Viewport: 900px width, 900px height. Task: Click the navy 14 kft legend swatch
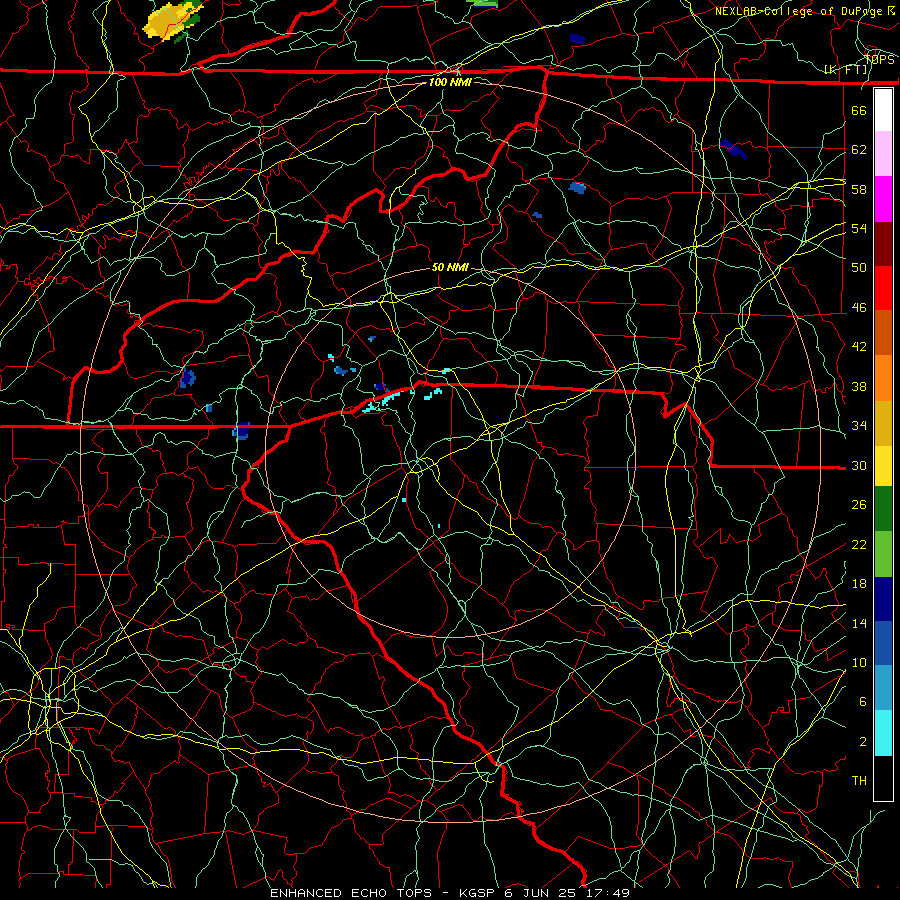click(x=883, y=599)
